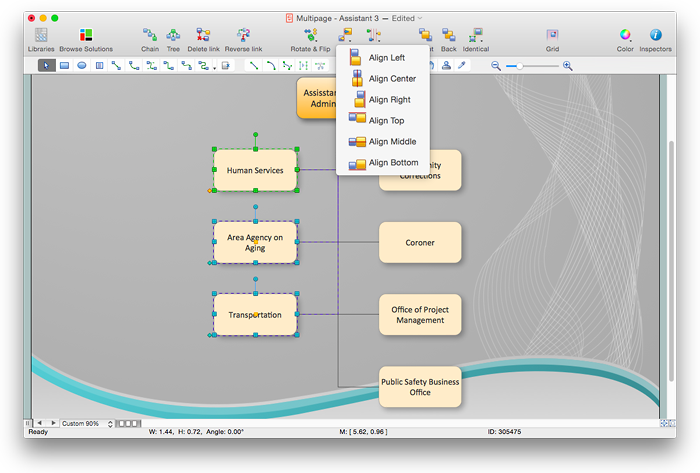This screenshot has height=473, width=700.
Task: Click the ID: 305475 status text
Action: [504, 432]
